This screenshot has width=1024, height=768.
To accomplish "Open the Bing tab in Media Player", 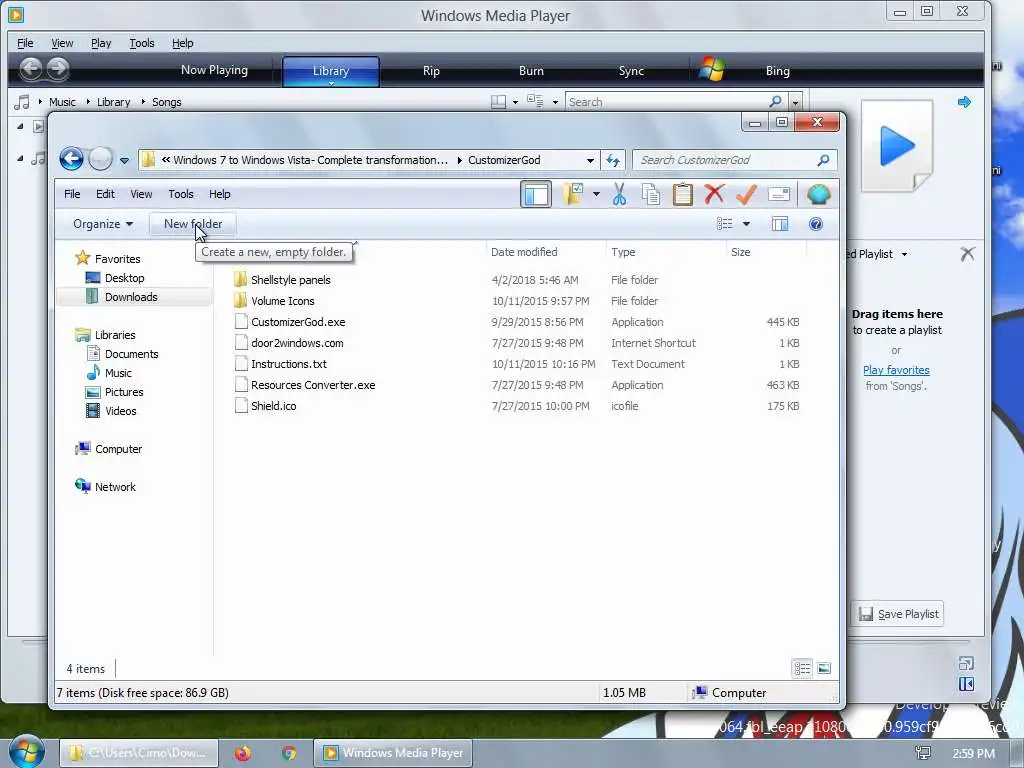I will 777,71.
